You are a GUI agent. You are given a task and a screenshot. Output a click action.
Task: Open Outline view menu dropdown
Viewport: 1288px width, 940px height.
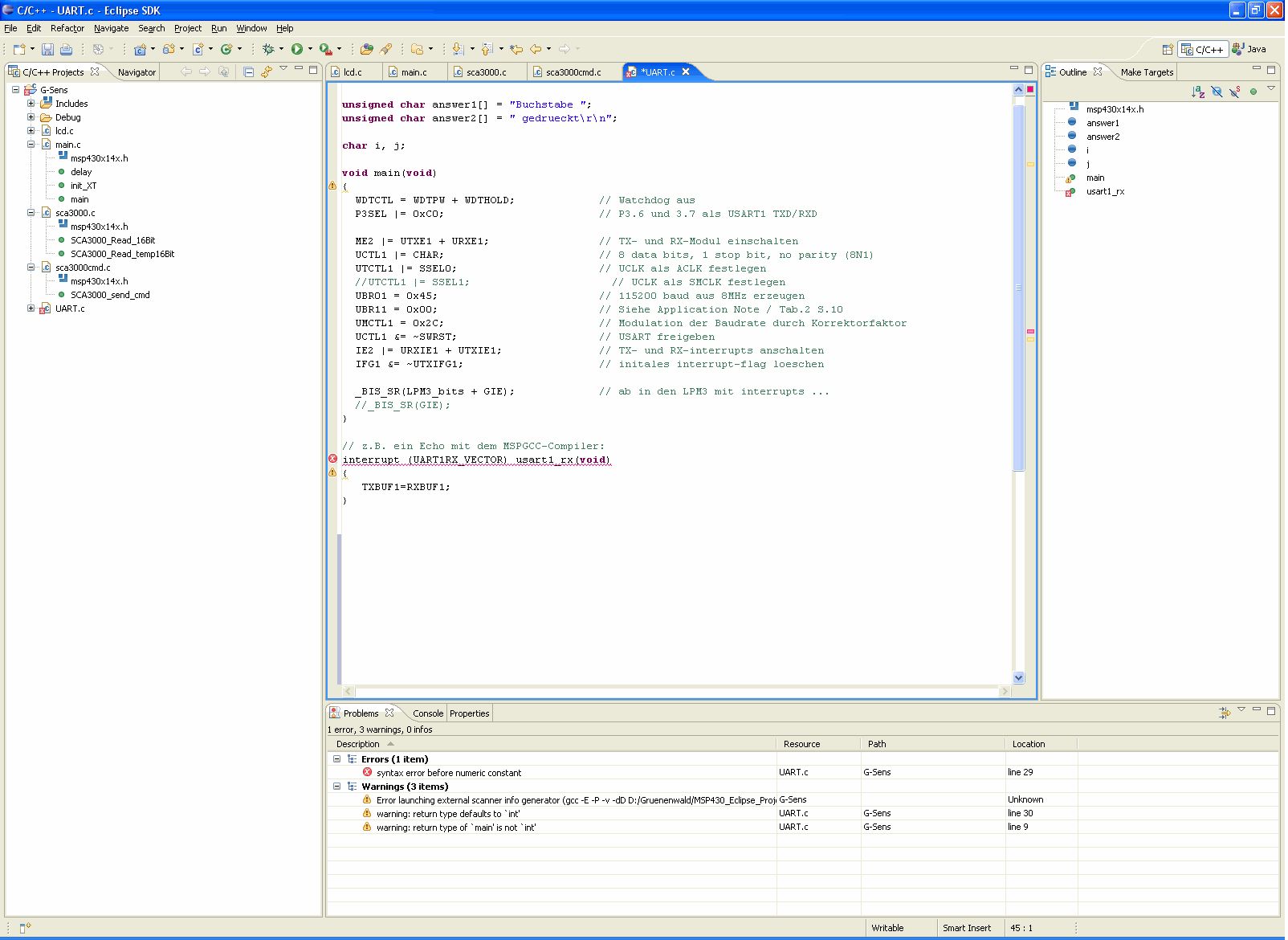[x=1271, y=88]
